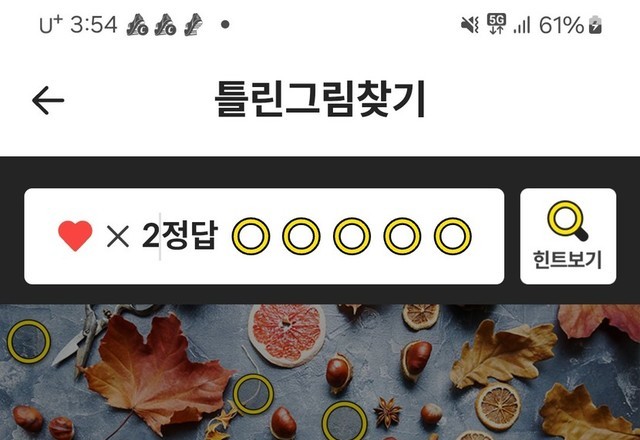Select the third yellow answer circle
This screenshot has height=440, width=640.
352,236
